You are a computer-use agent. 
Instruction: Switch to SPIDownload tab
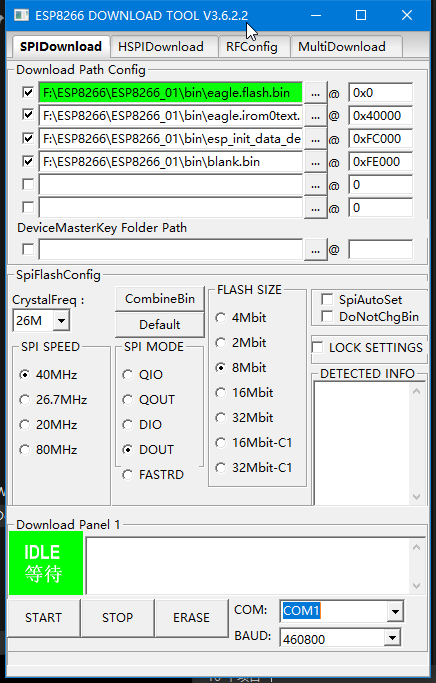tap(61, 47)
